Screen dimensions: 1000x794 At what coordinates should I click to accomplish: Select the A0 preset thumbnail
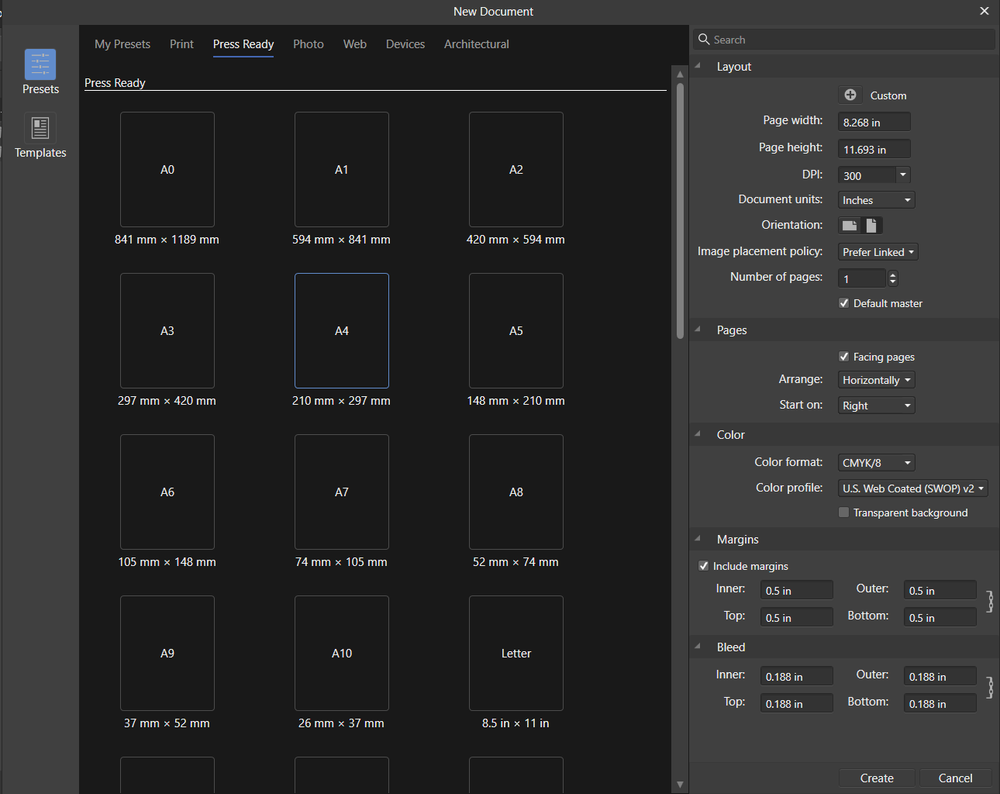point(167,170)
